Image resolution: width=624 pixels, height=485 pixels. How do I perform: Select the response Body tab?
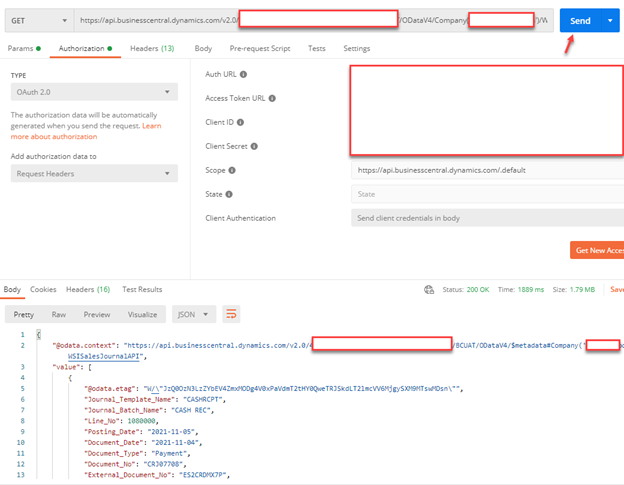coord(12,290)
